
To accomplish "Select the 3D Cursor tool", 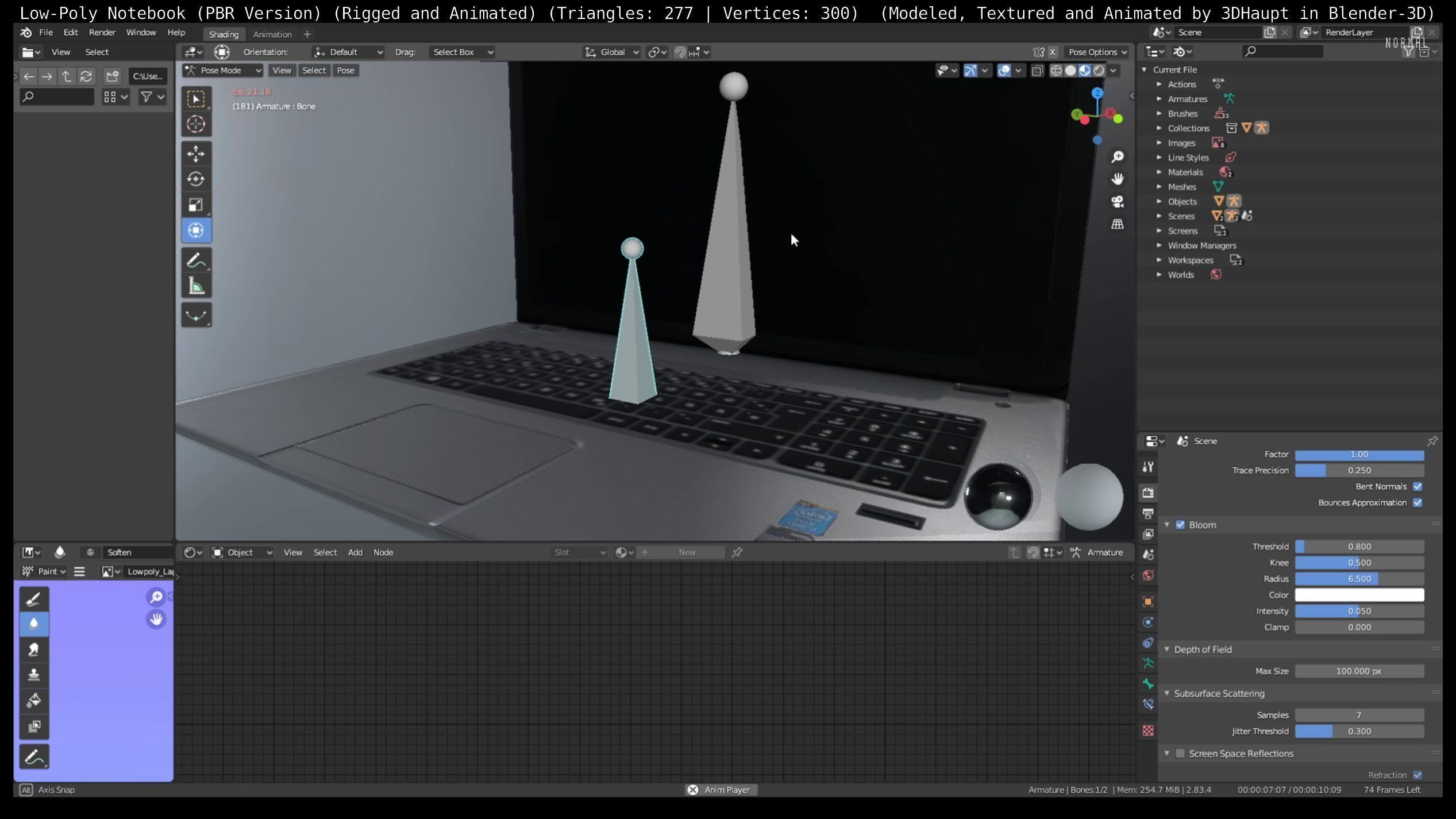I will (196, 124).
